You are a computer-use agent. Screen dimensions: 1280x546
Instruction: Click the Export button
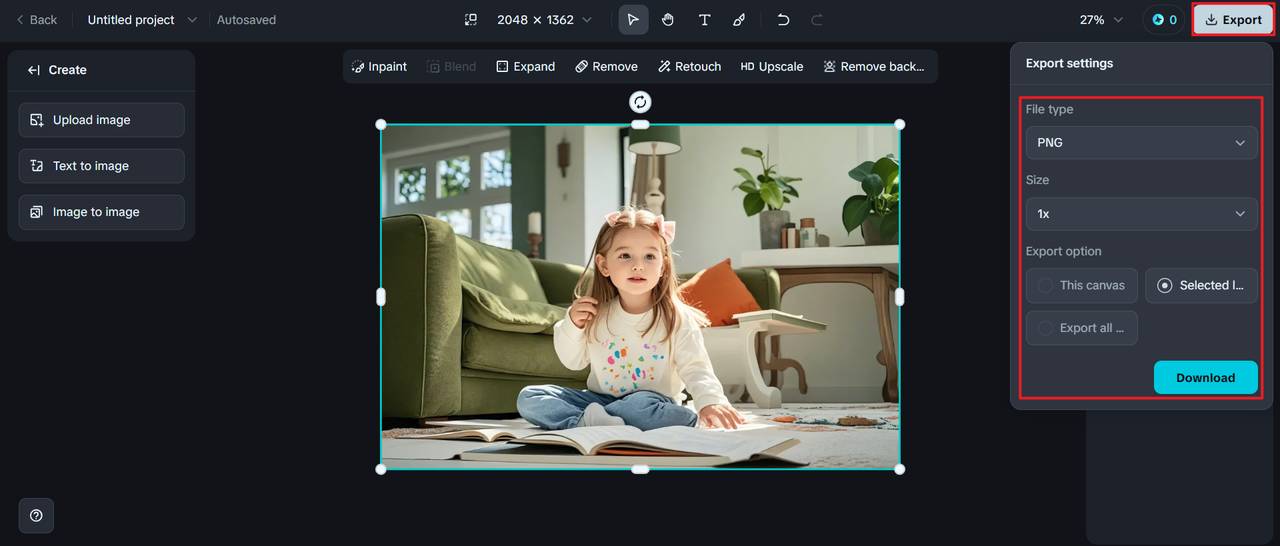click(x=1233, y=20)
